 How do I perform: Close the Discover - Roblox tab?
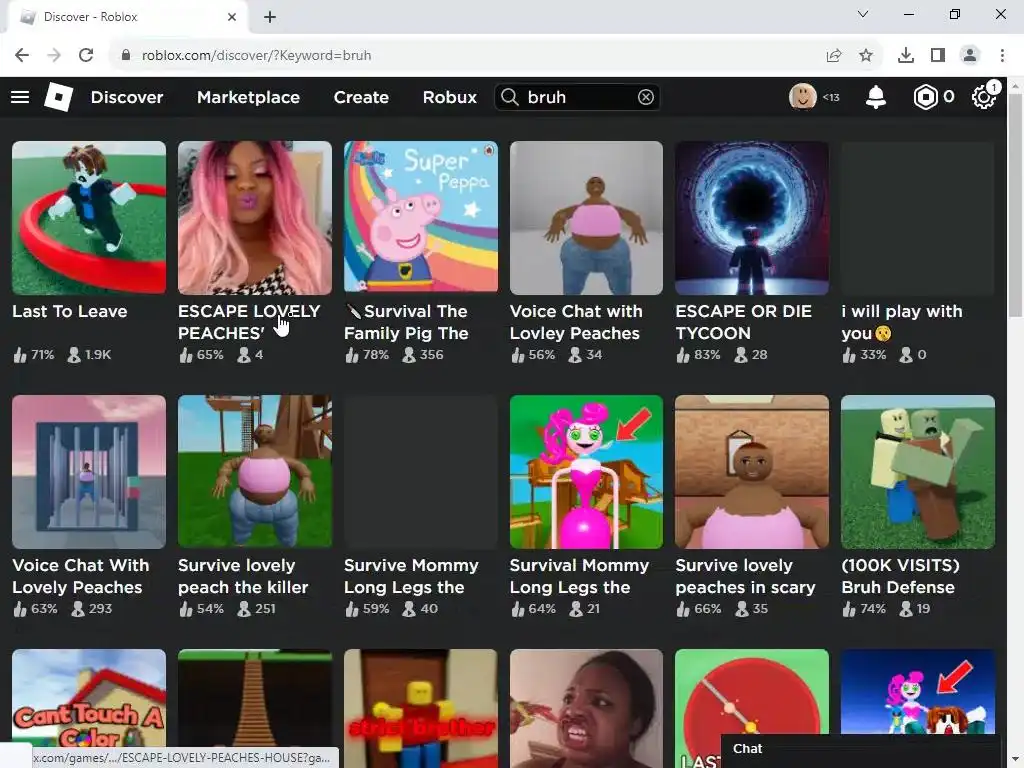pos(232,17)
